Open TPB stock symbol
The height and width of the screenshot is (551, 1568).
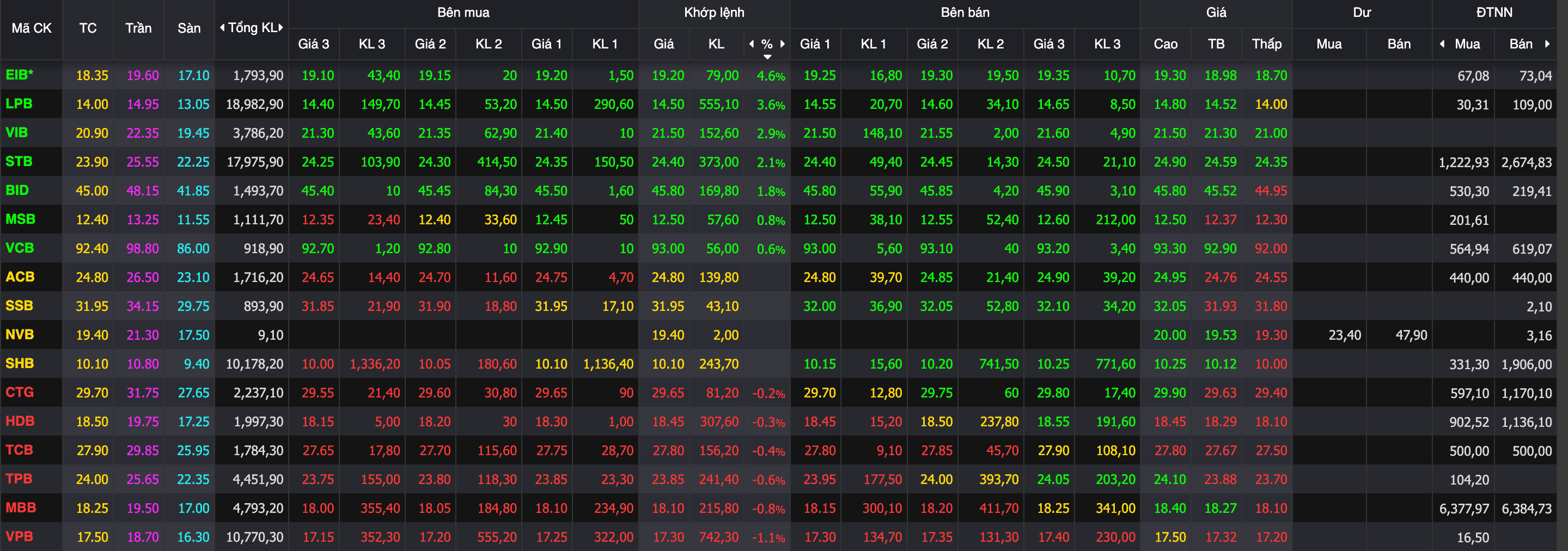pos(19,479)
